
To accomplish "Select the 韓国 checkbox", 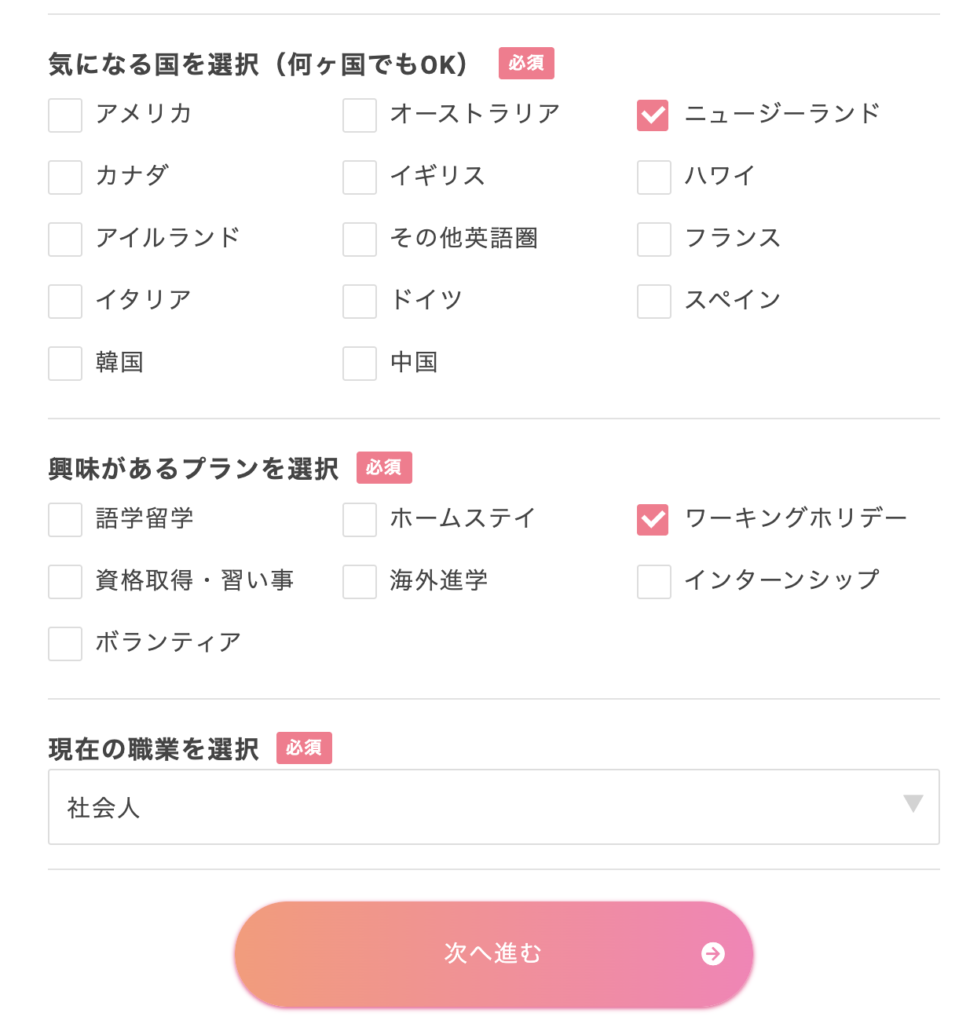I will (65, 363).
